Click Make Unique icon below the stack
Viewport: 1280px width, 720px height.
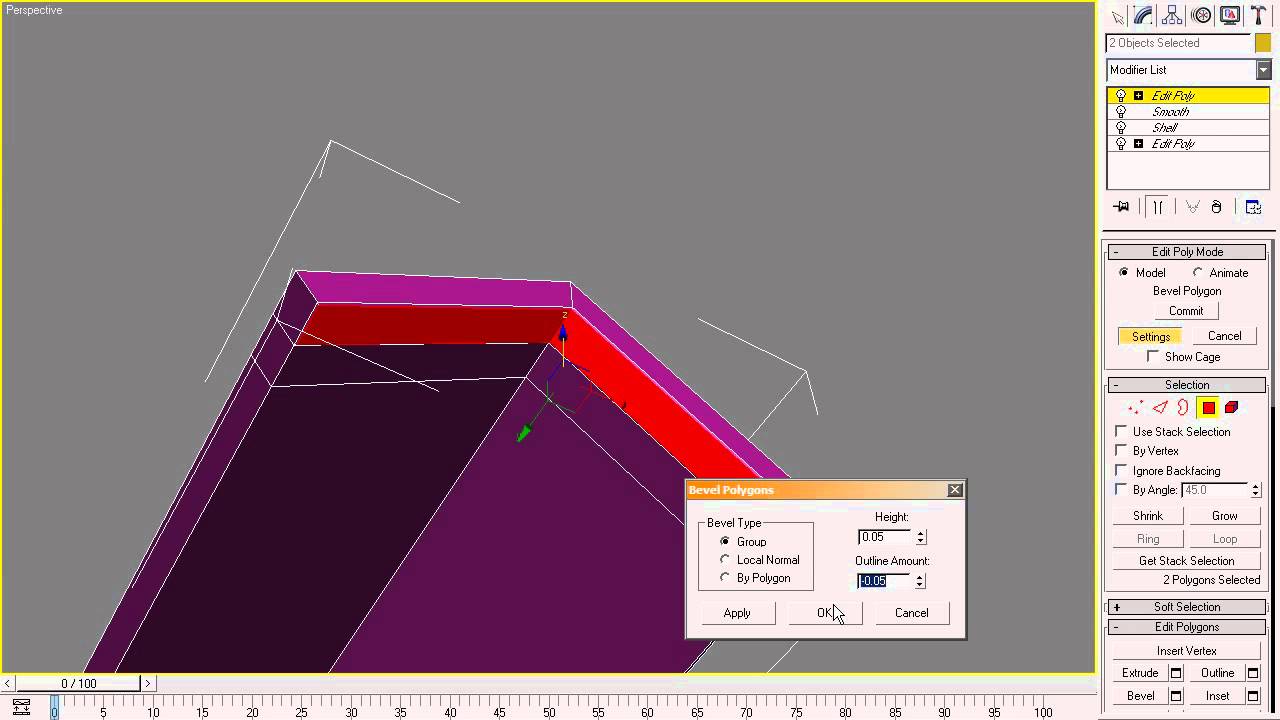tap(1192, 207)
